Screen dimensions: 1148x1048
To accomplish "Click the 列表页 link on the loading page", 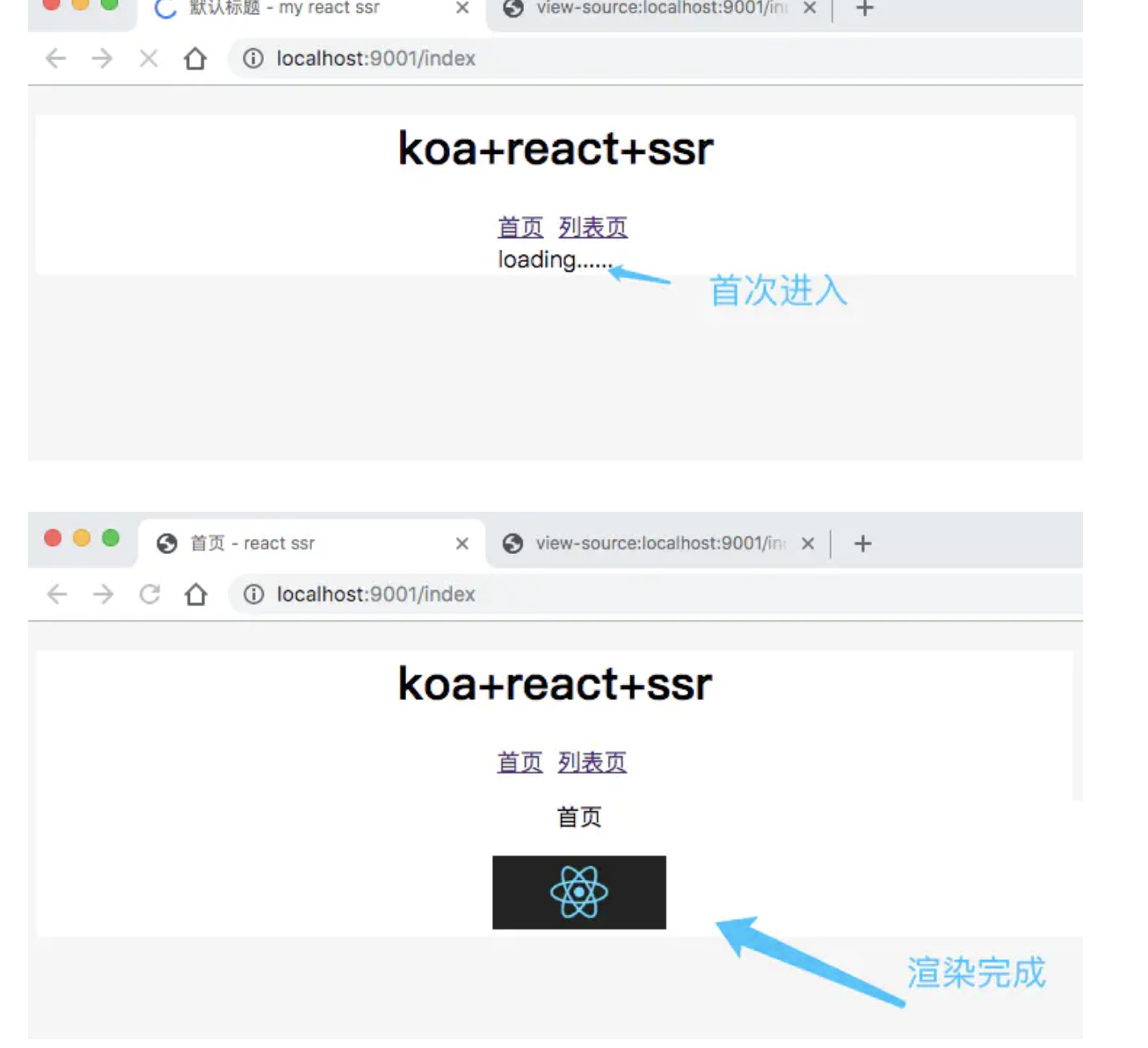I will click(592, 228).
